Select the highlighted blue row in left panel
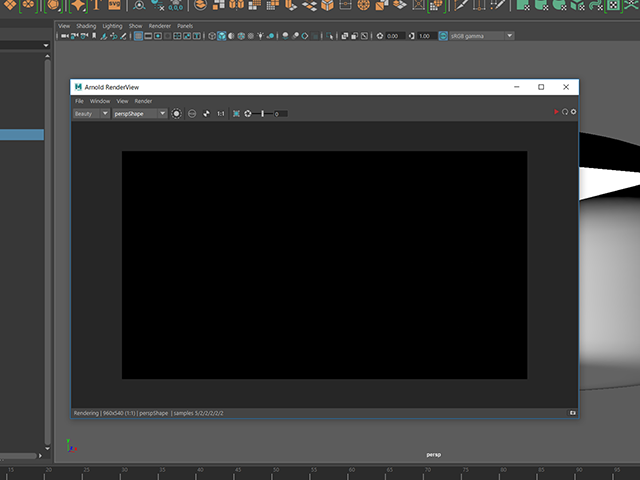The width and height of the screenshot is (640, 480). [x=22, y=135]
